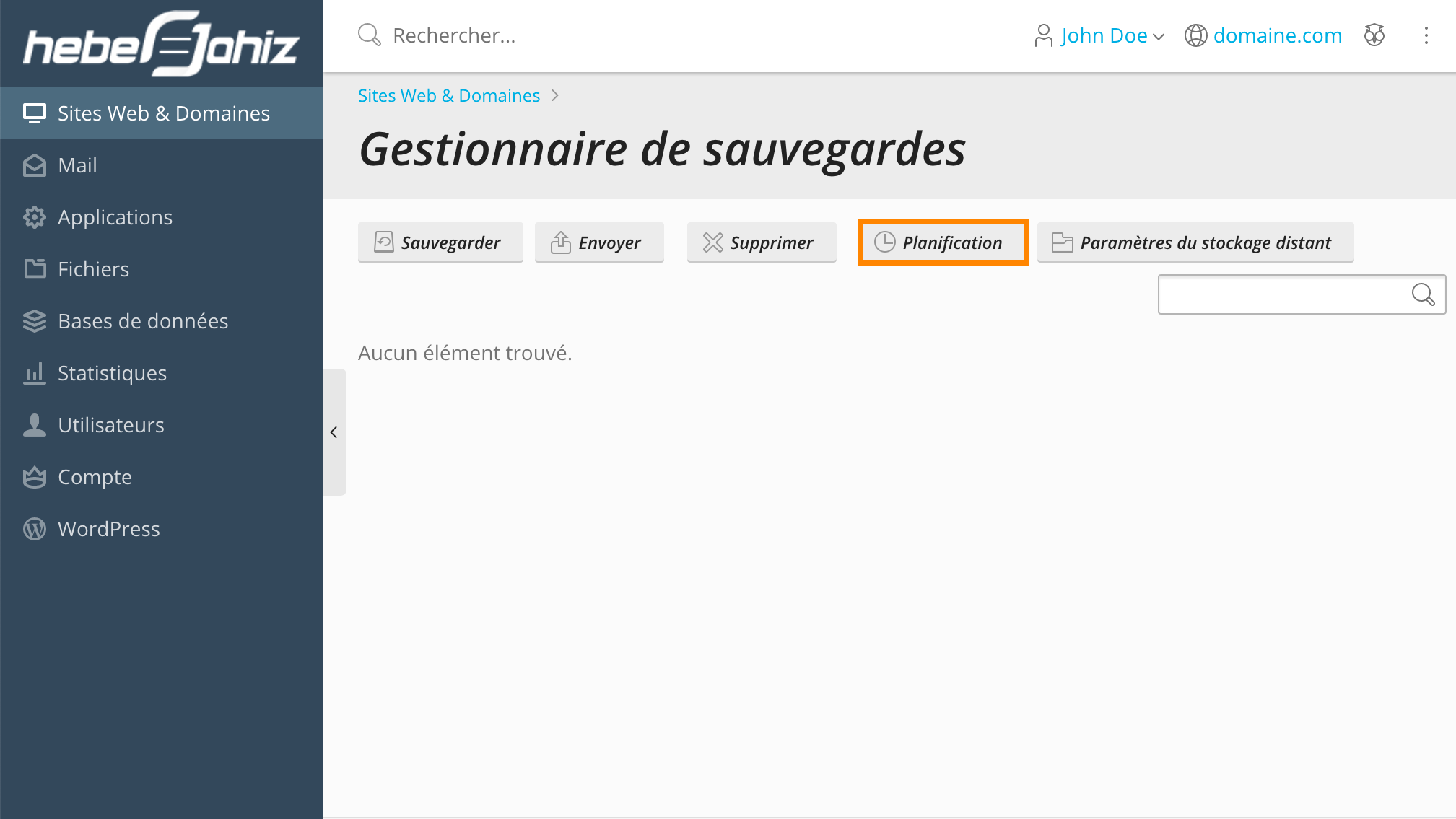The height and width of the screenshot is (819, 1456).
Task: Open Mail in the sidebar
Action: tap(162, 165)
